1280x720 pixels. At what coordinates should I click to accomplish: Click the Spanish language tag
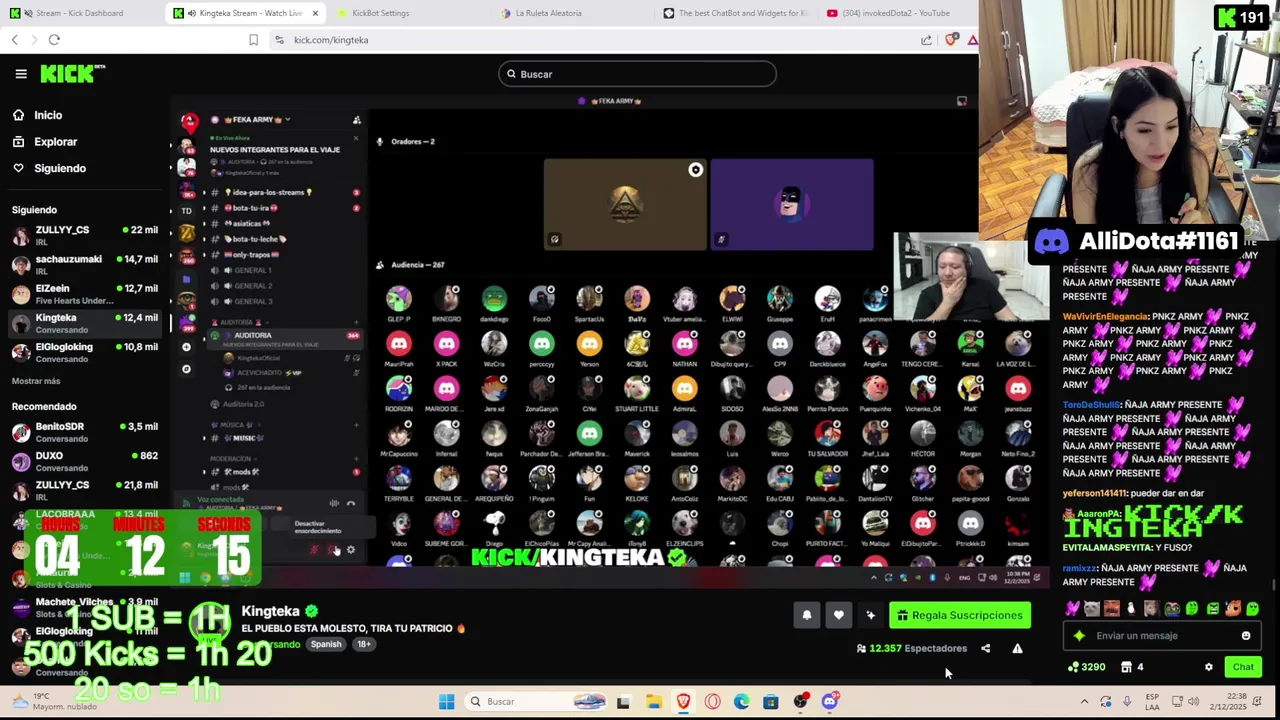(x=326, y=644)
